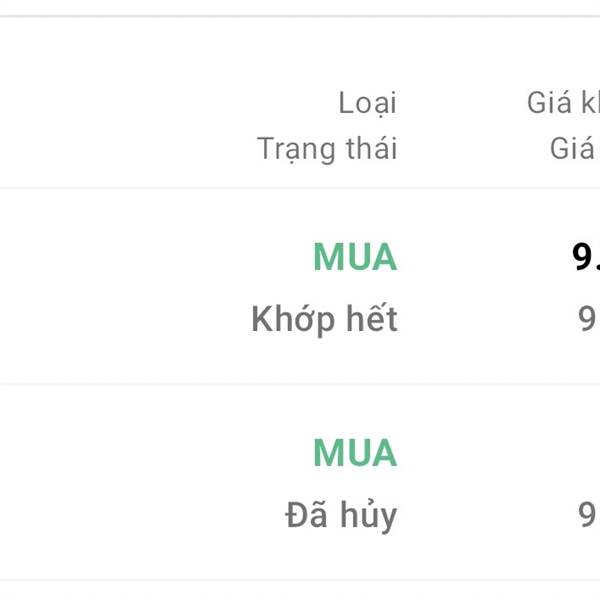600x600 pixels.
Task: Tap the green MUA label above Đã hủy
Action: 355,453
